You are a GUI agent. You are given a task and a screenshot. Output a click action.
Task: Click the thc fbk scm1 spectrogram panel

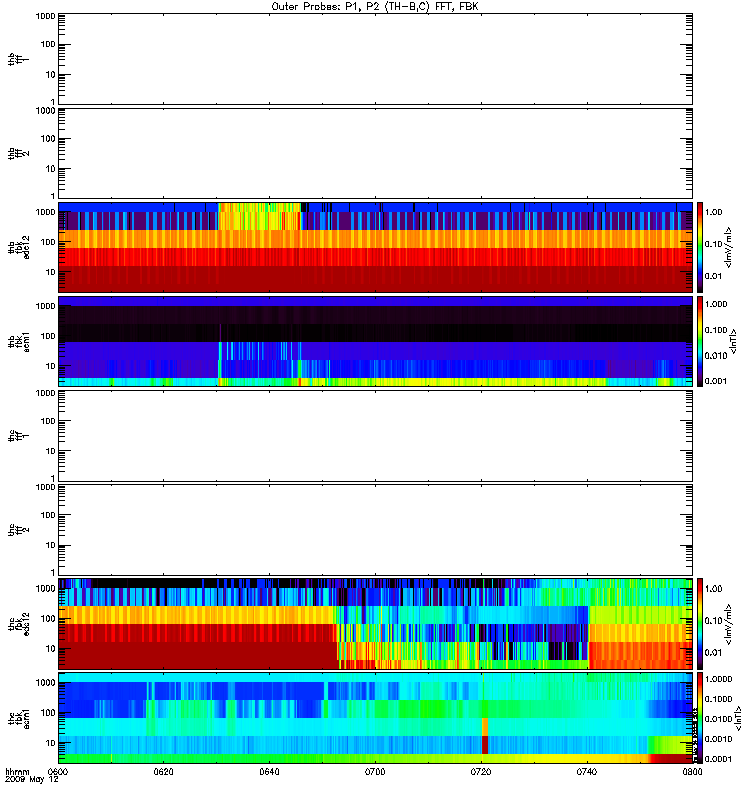[x=375, y=718]
